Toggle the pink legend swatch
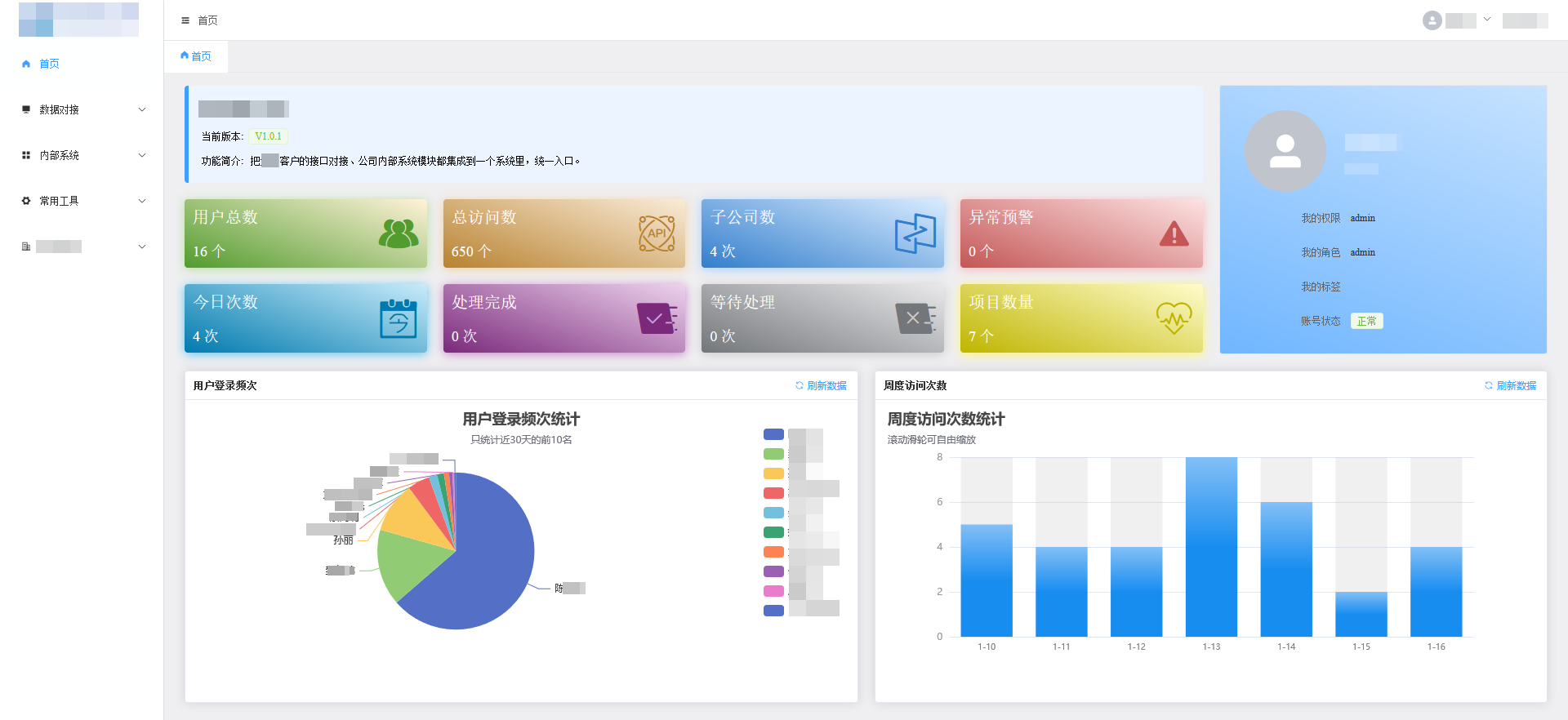This screenshot has width=1568, height=720. point(773,591)
